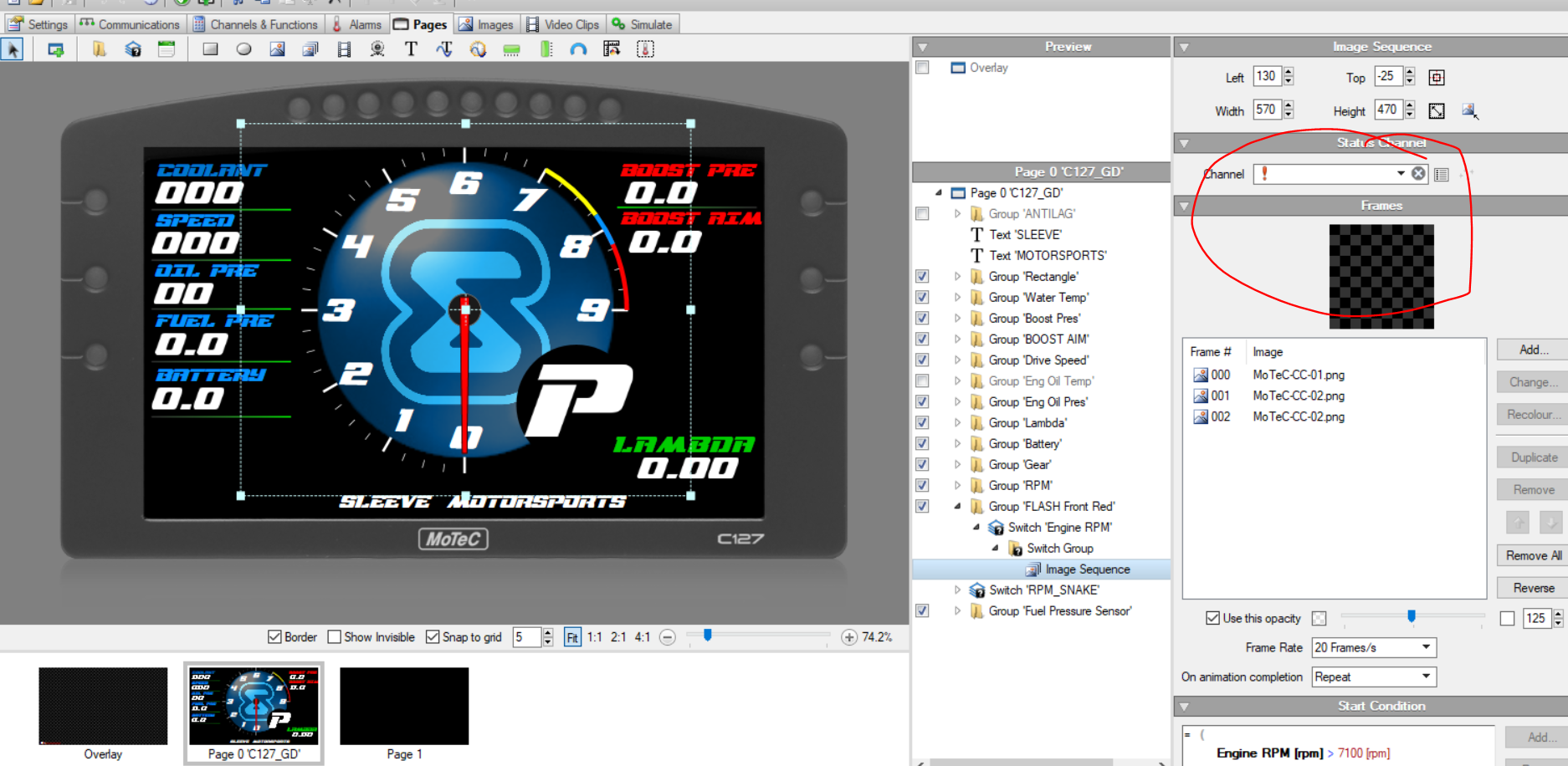The image size is (1568, 766).
Task: Open the Status Channel dropdown
Action: 1401,174
